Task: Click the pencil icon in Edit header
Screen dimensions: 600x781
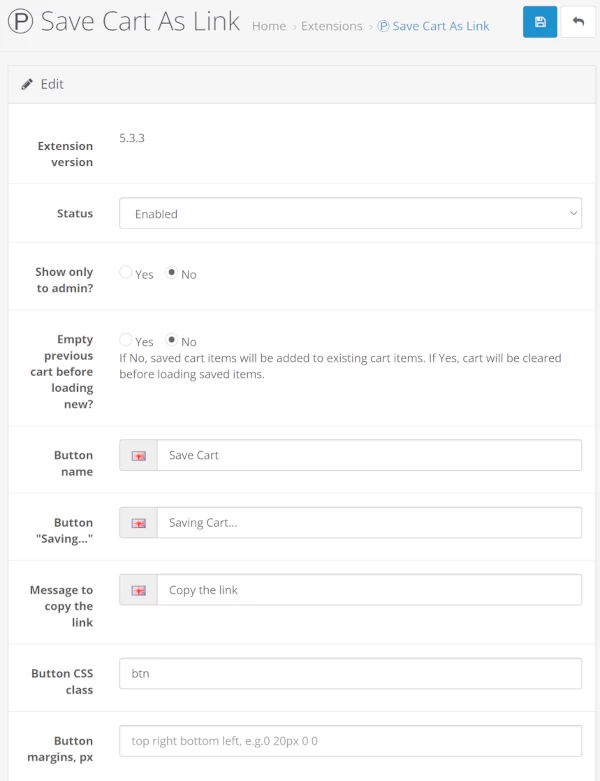Action: (x=27, y=85)
